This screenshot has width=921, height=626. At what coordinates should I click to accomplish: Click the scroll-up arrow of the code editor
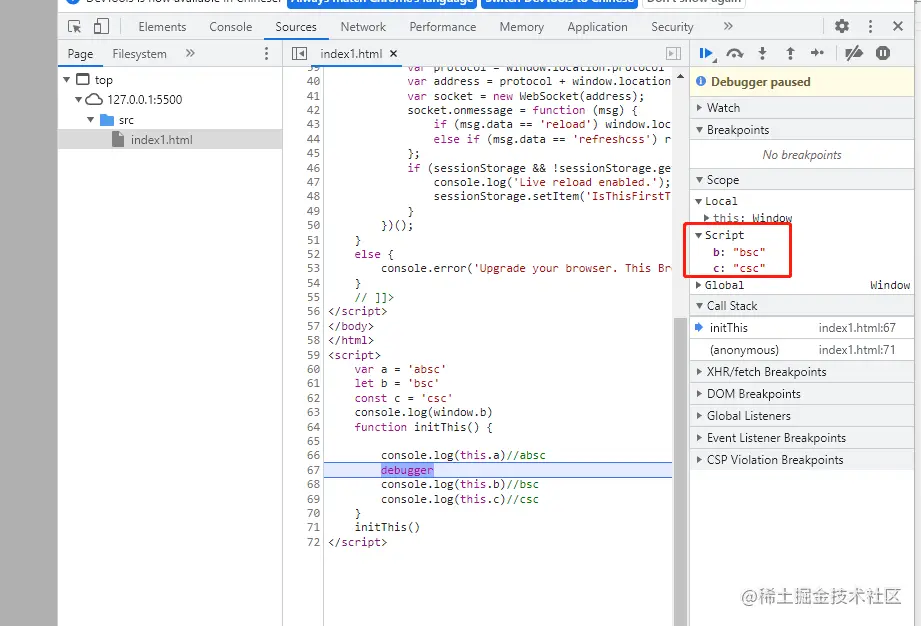click(680, 76)
